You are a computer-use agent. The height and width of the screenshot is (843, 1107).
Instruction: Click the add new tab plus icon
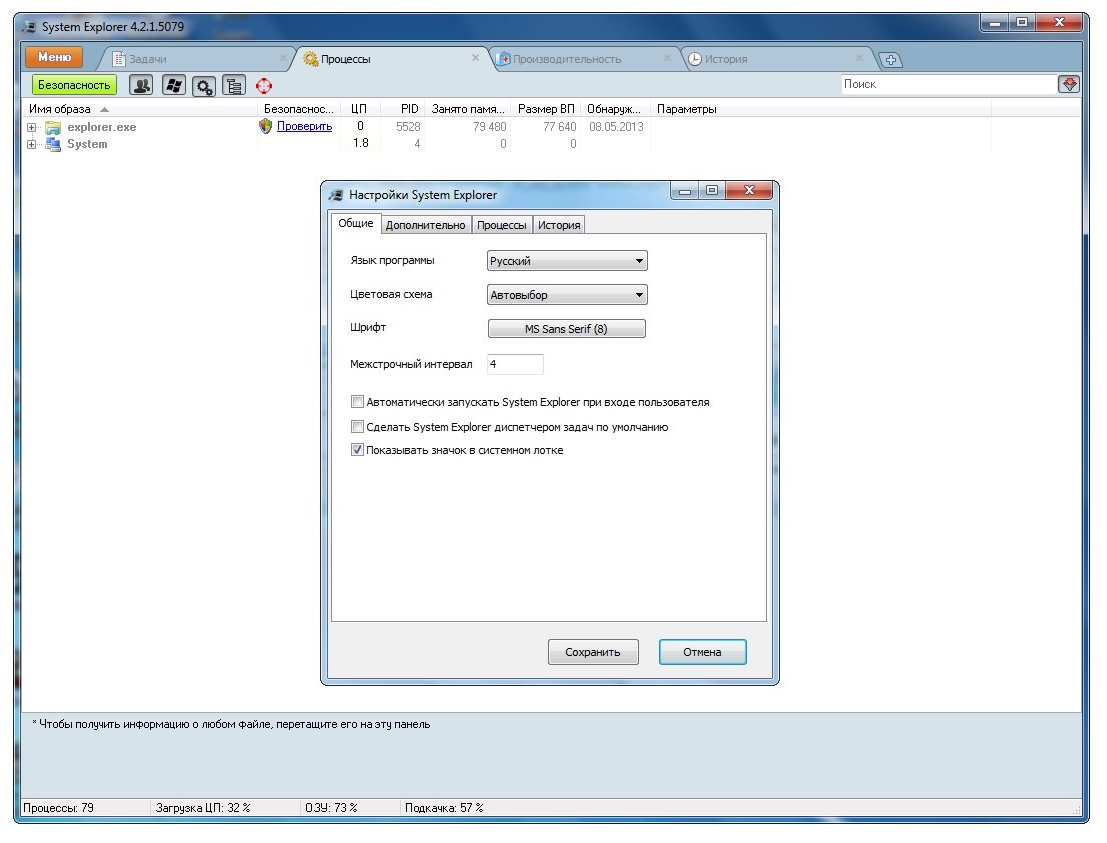[x=889, y=59]
